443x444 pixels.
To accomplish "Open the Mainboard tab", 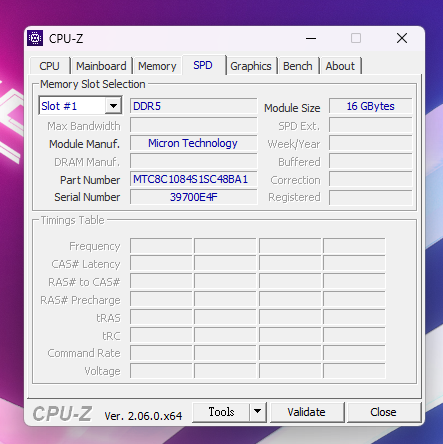I will point(101,66).
